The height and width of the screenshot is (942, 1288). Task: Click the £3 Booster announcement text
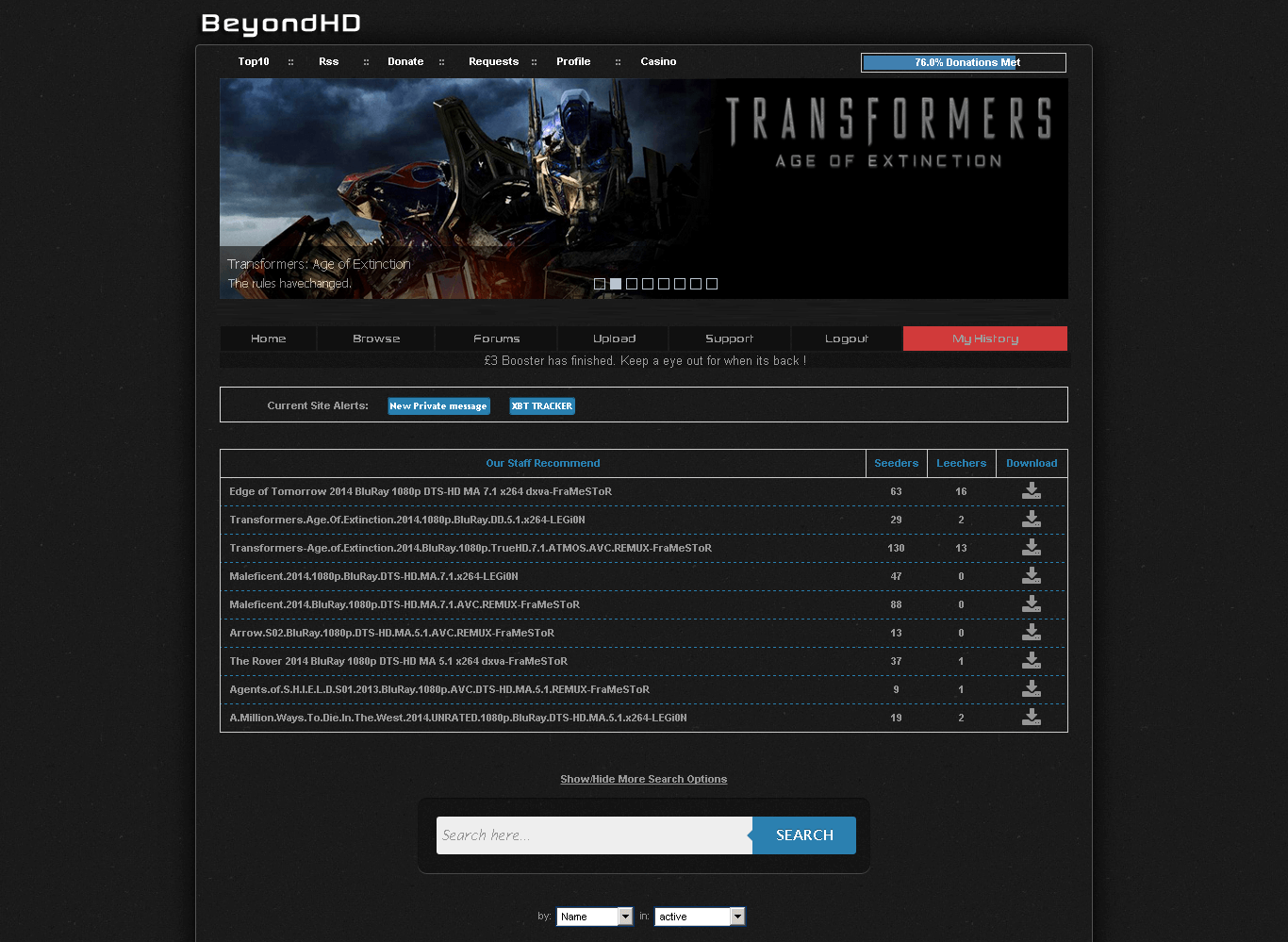click(645, 361)
